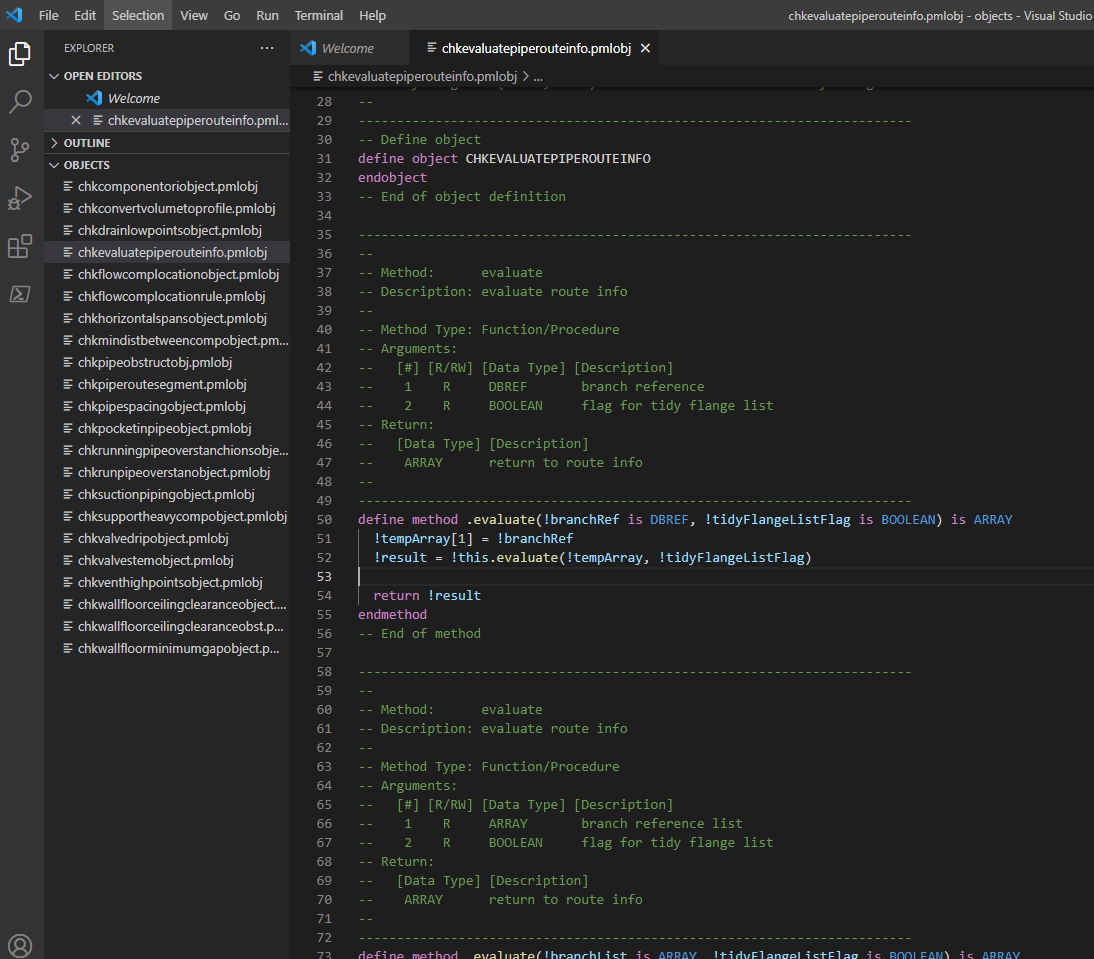Open the Run and Debug view icon
1094x959 pixels.
coord(20,198)
